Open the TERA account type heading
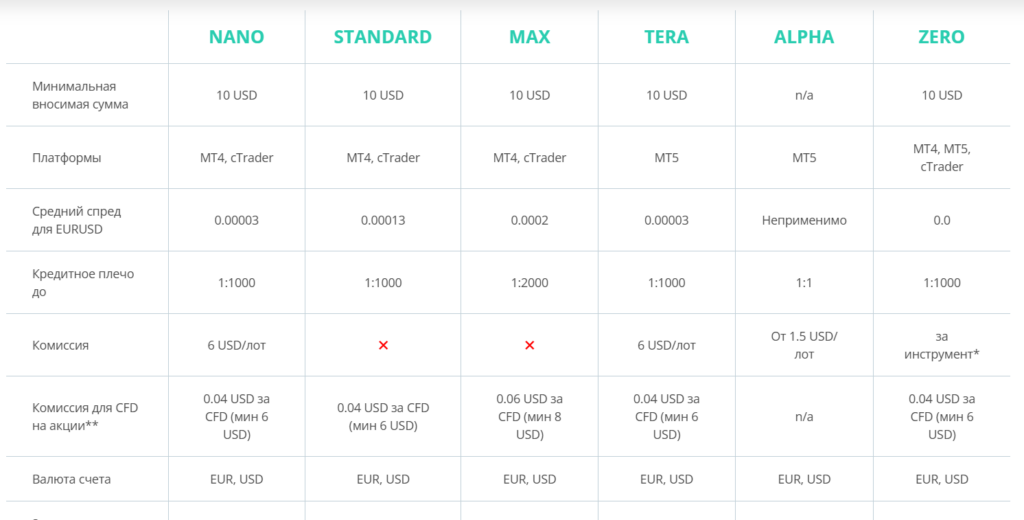Image resolution: width=1024 pixels, height=520 pixels. coord(666,37)
